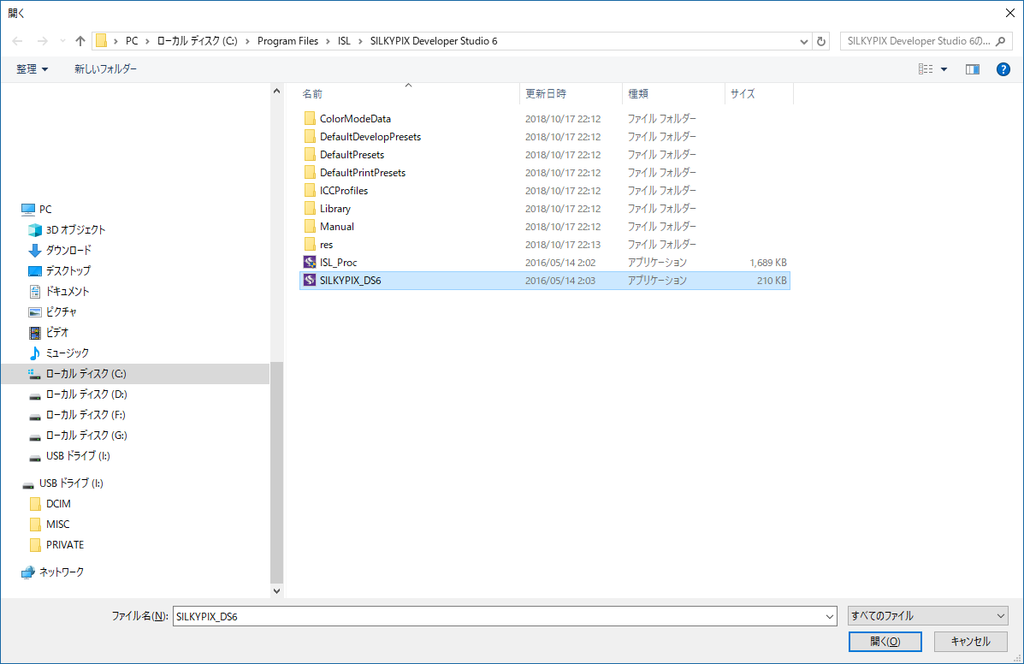Sort by 種類 column header

click(673, 94)
